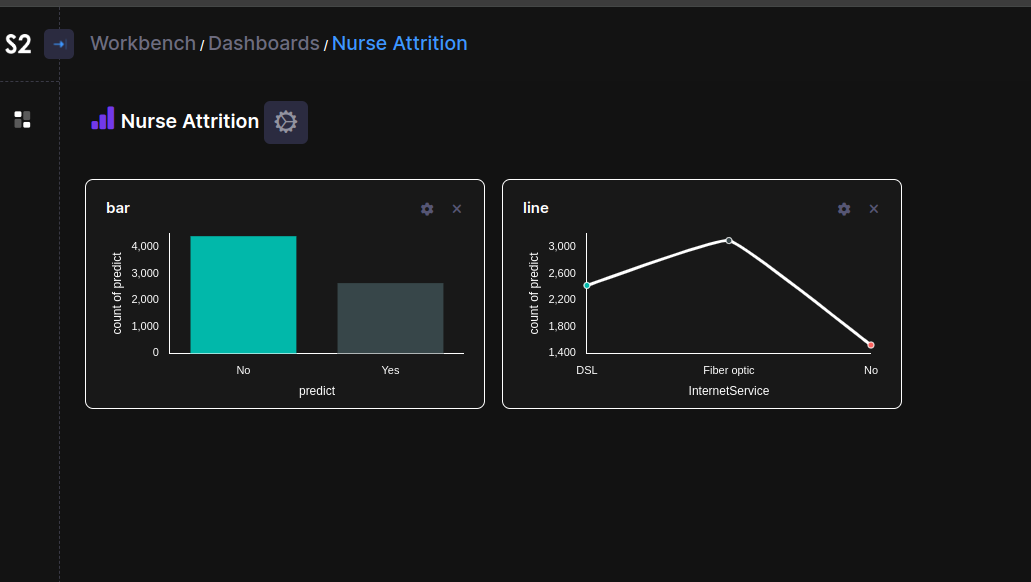
Task: Open settings gear on bar chart card
Action: click(x=427, y=209)
